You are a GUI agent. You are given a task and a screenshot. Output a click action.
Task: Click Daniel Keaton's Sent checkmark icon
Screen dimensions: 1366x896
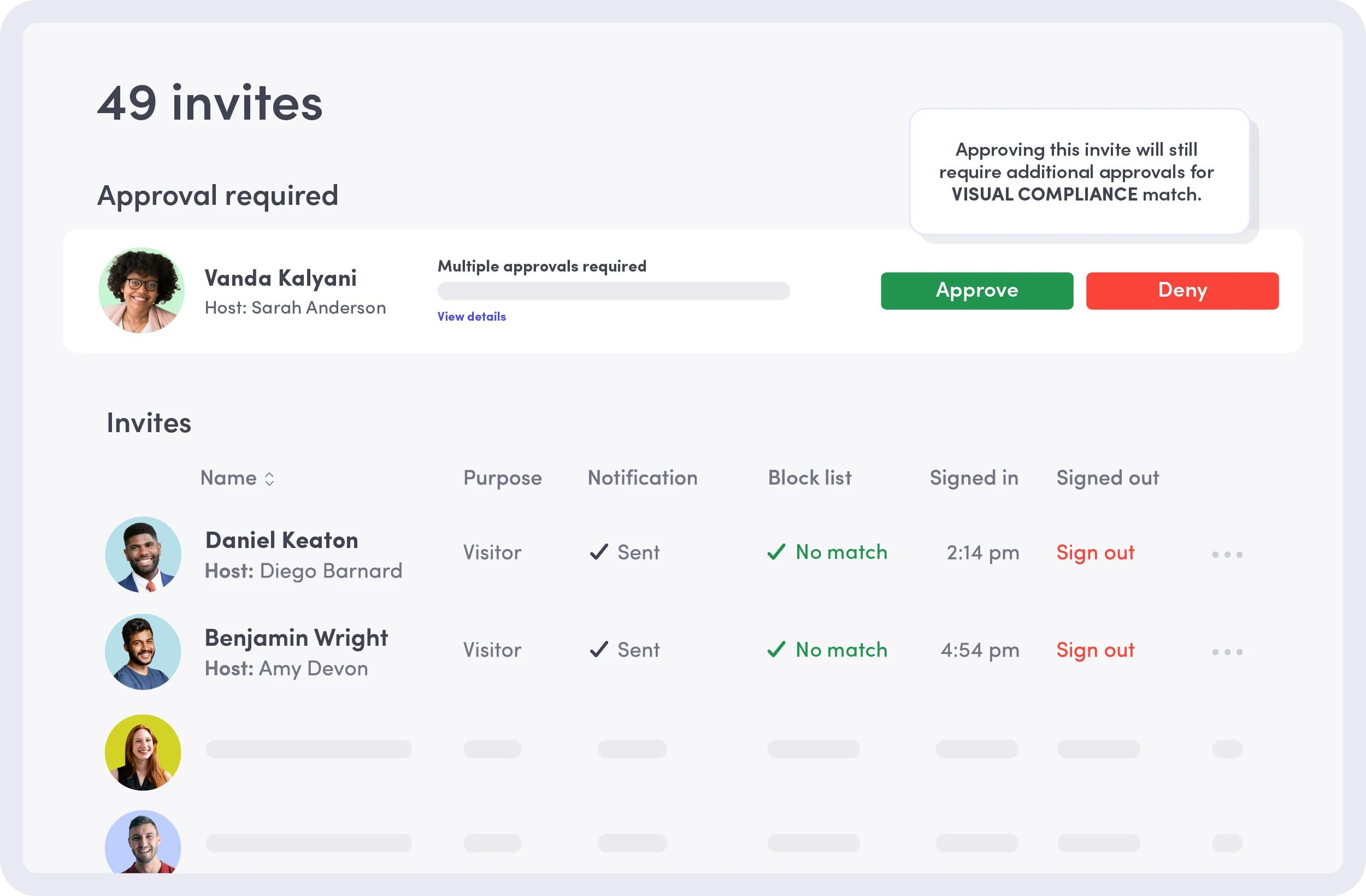[599, 552]
